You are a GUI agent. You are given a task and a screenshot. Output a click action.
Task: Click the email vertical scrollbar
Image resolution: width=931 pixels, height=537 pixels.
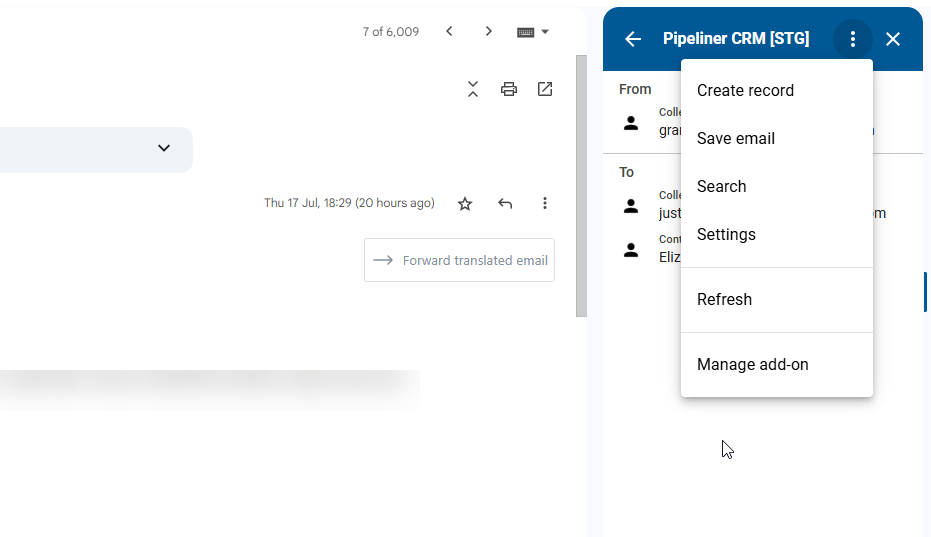pos(581,186)
